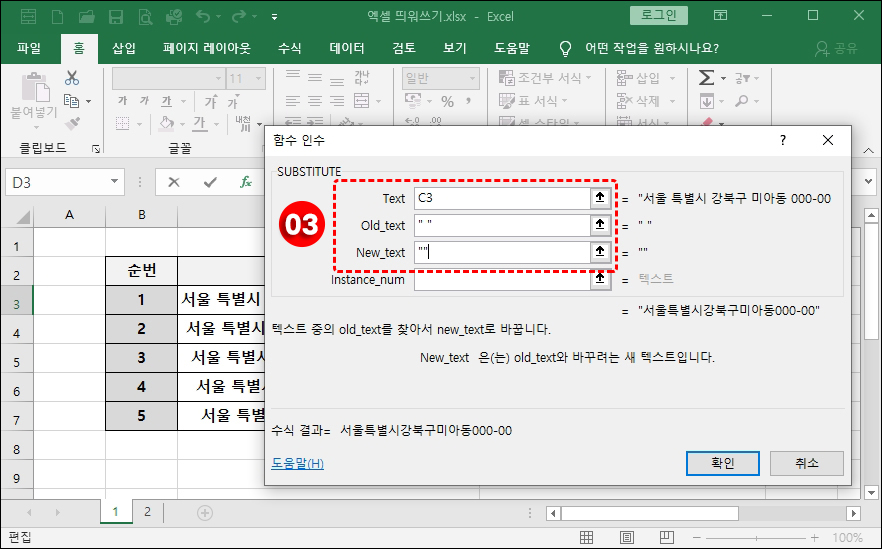Viewport: 882px width, 549px height.
Task: Click the add new sheet plus icon
Action: click(x=205, y=513)
